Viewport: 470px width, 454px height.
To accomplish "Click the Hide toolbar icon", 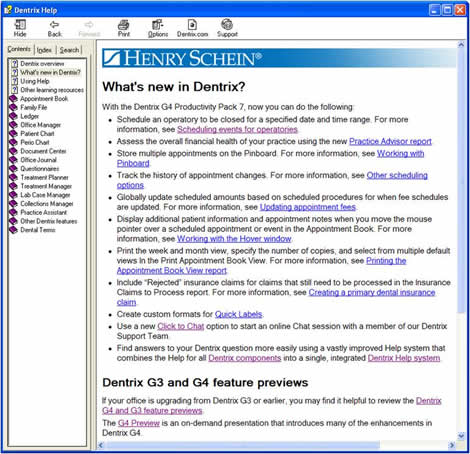I will click(20, 28).
